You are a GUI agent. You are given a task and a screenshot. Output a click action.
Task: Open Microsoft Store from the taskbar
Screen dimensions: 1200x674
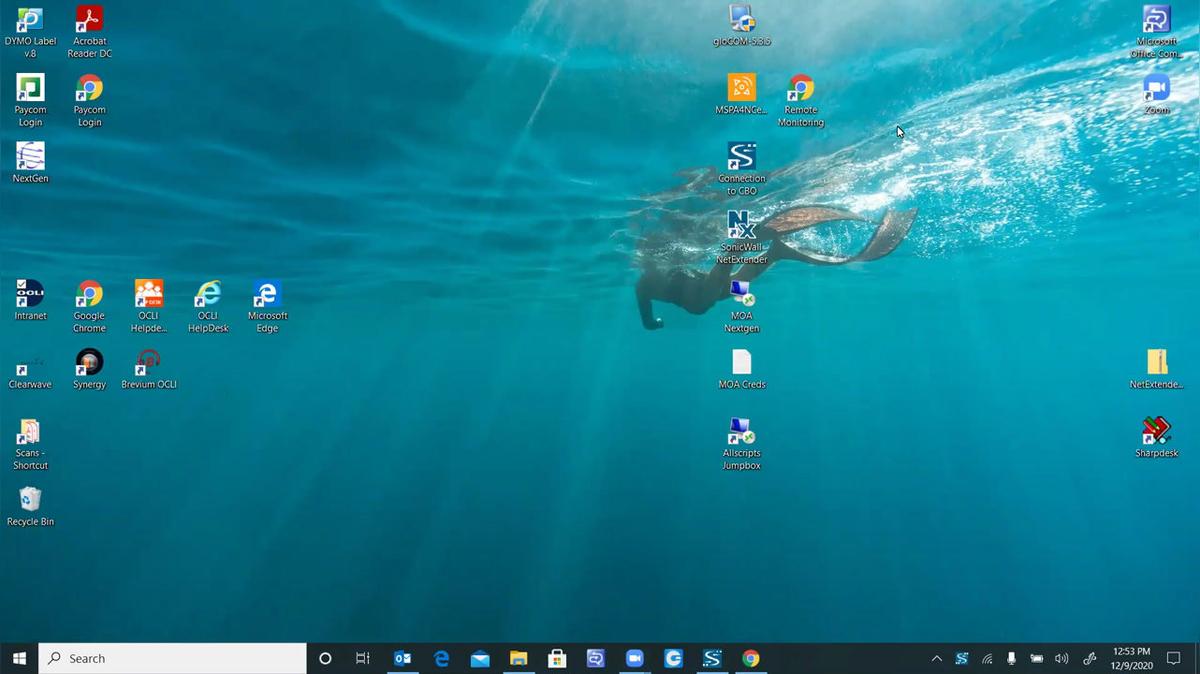557,658
